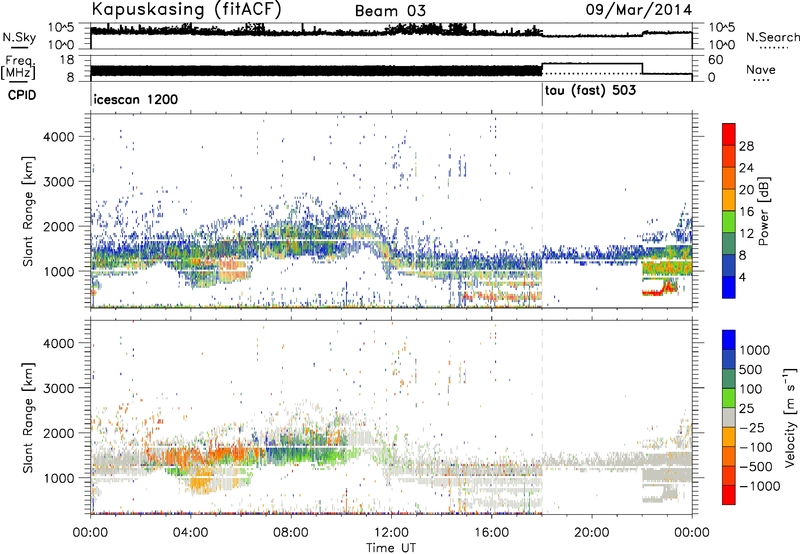This screenshot has height=554, width=800.
Task: Click the 20:00 time tick label
Action: click(591, 533)
